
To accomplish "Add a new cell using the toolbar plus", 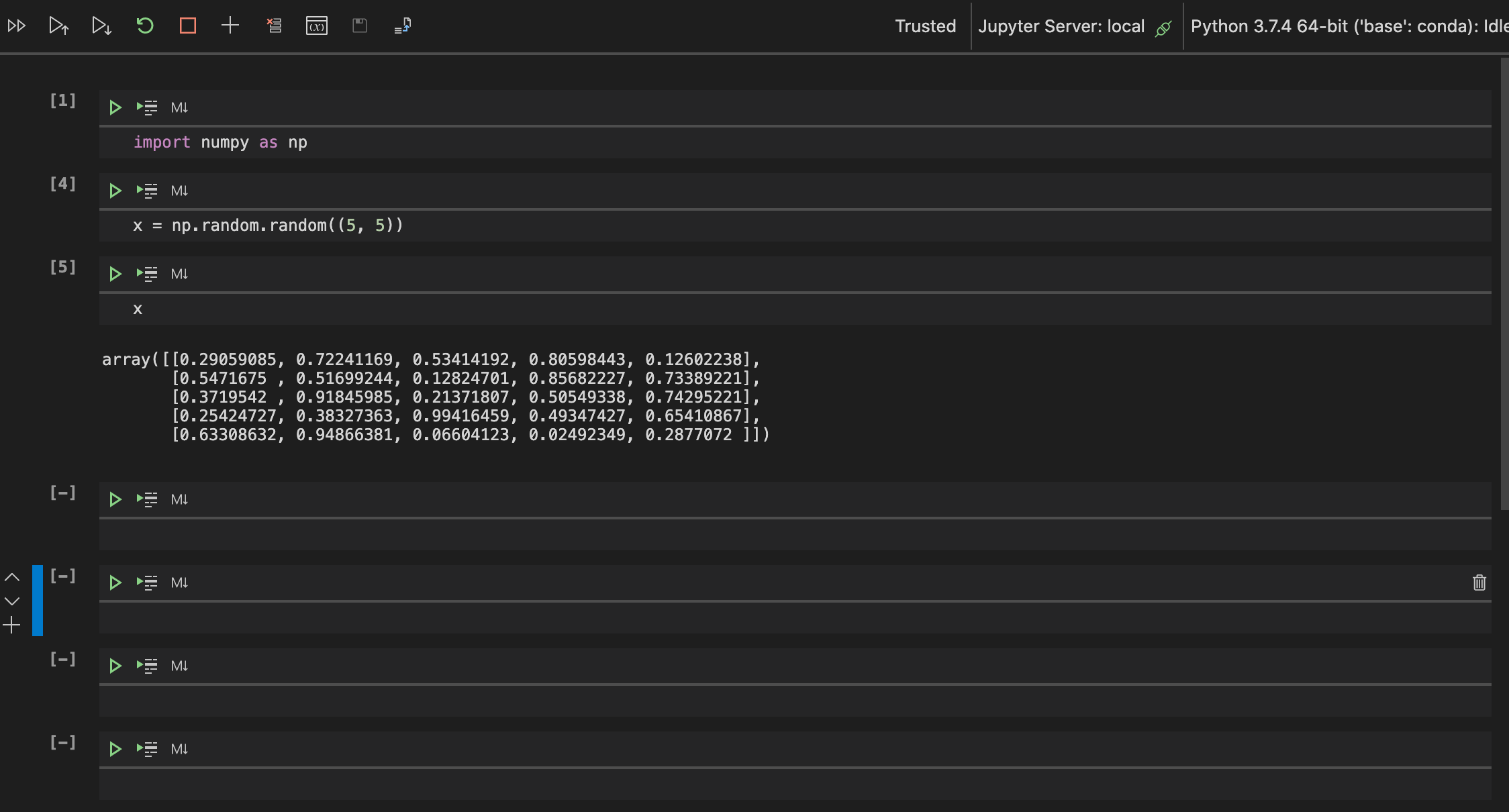I will [x=230, y=26].
